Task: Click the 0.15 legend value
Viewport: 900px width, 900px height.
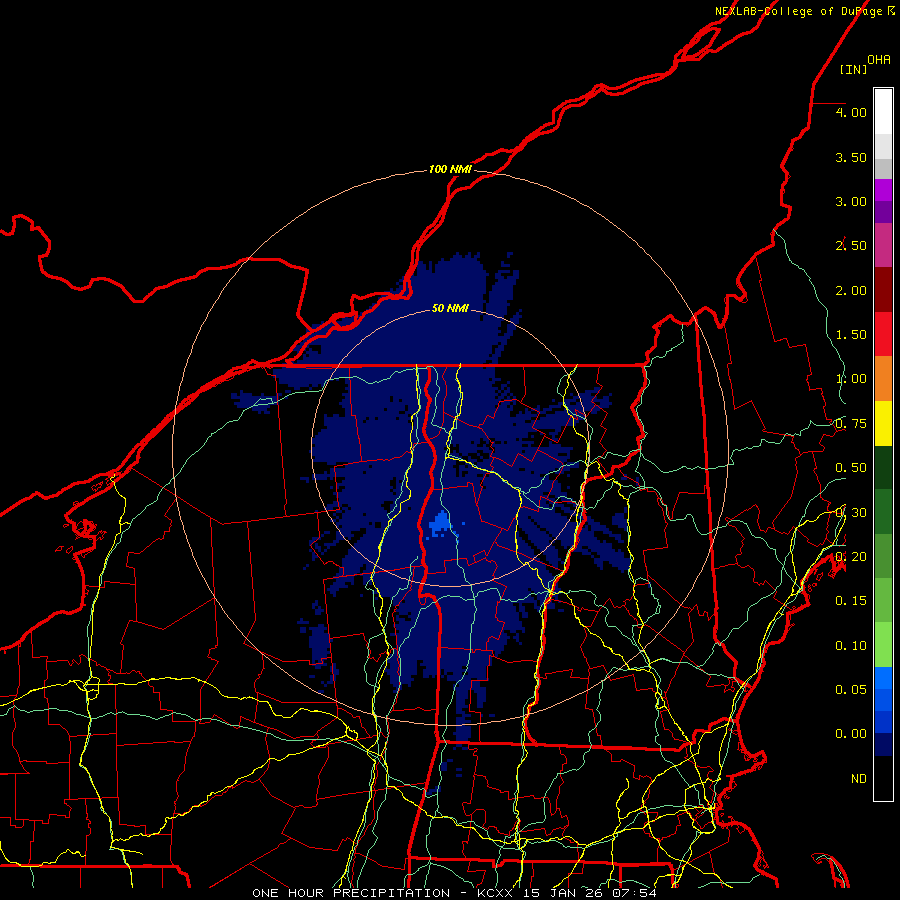Action: tap(851, 601)
